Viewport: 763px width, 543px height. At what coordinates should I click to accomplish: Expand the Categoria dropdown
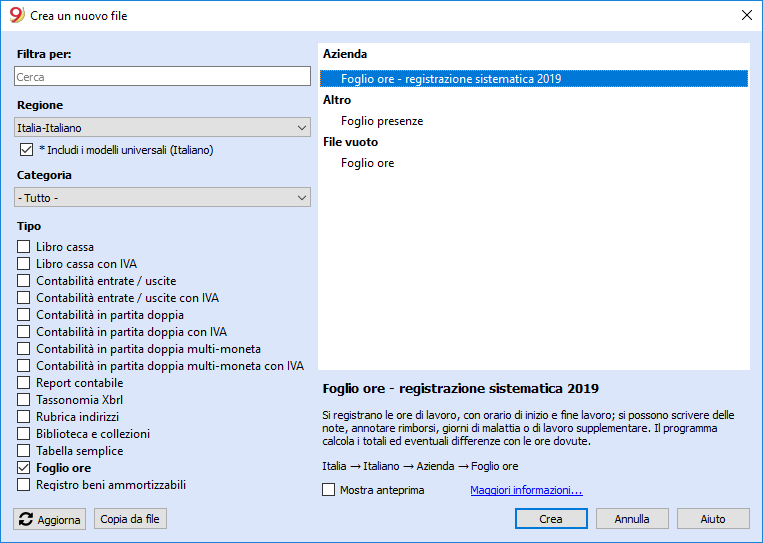point(162,198)
